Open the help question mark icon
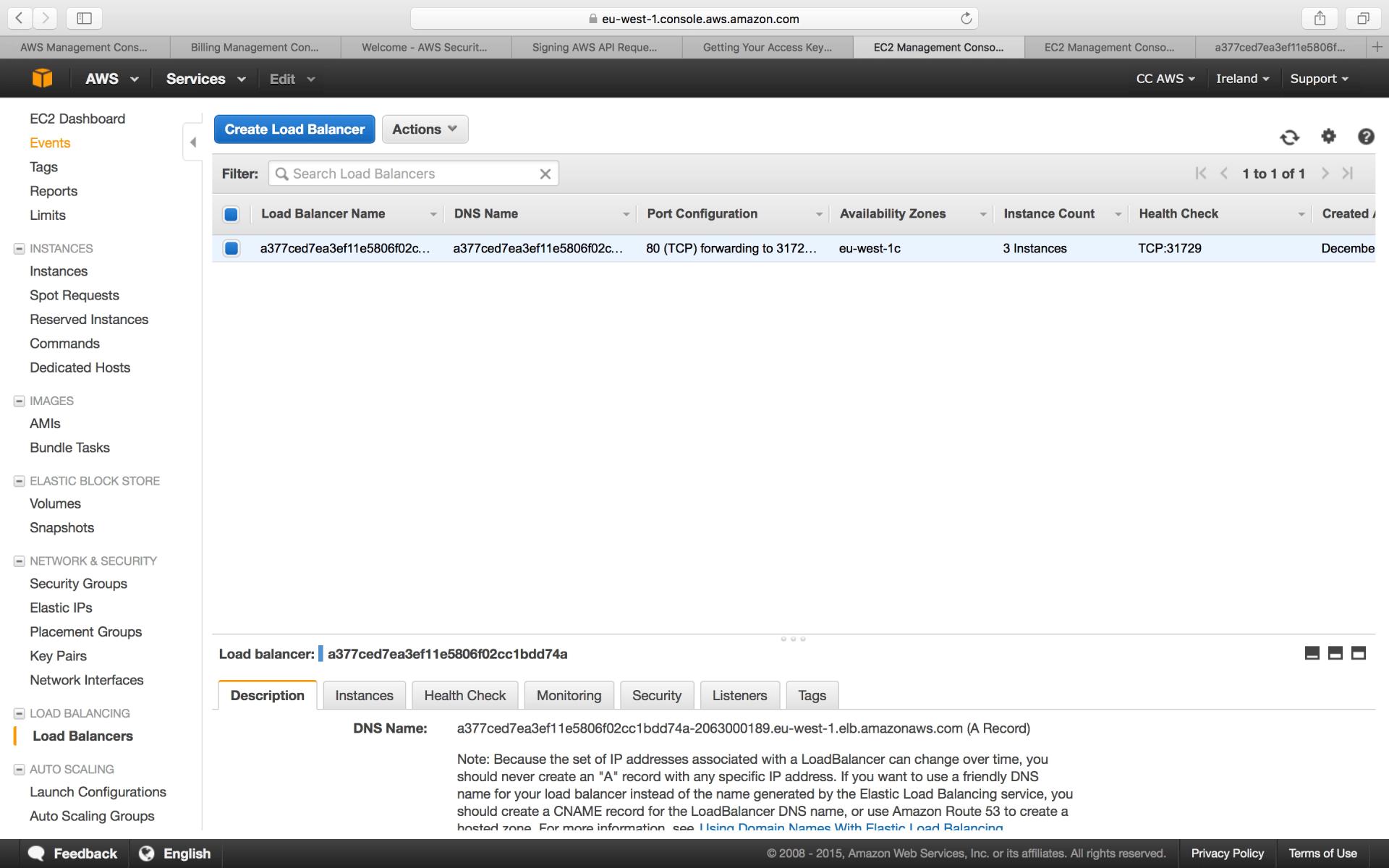 click(x=1366, y=136)
